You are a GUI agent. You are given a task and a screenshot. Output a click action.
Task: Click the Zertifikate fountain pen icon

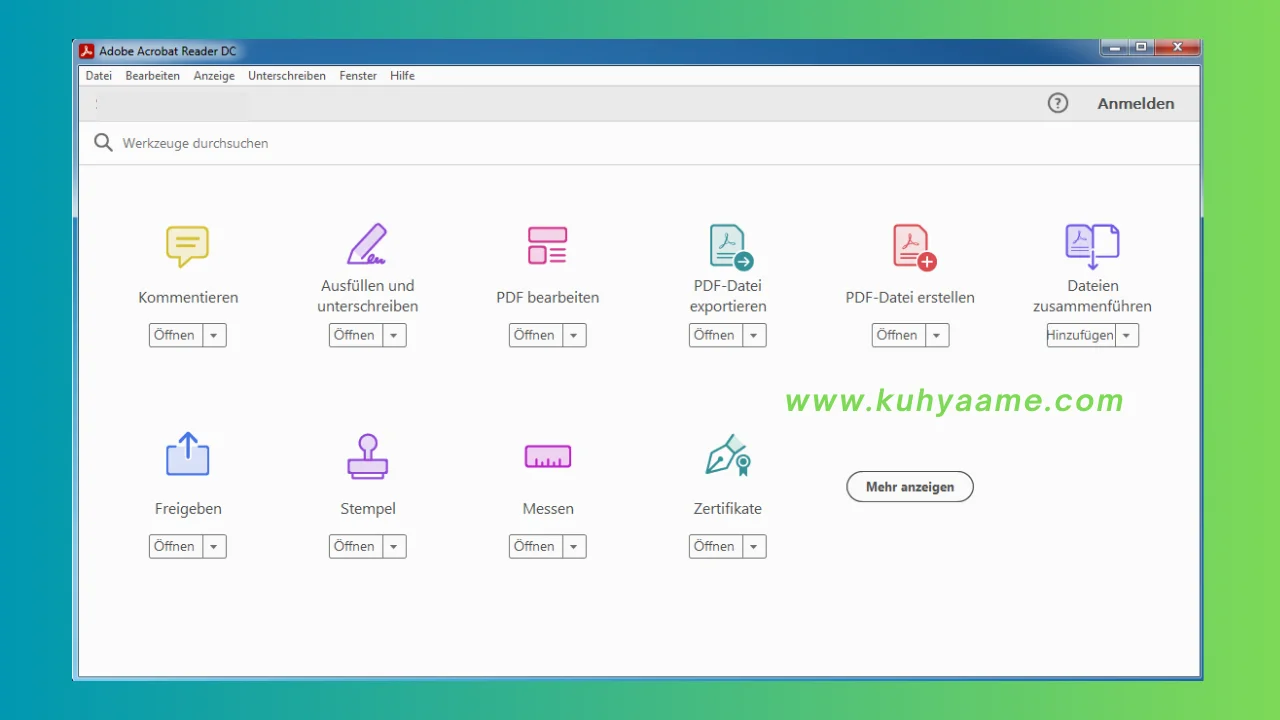click(728, 455)
